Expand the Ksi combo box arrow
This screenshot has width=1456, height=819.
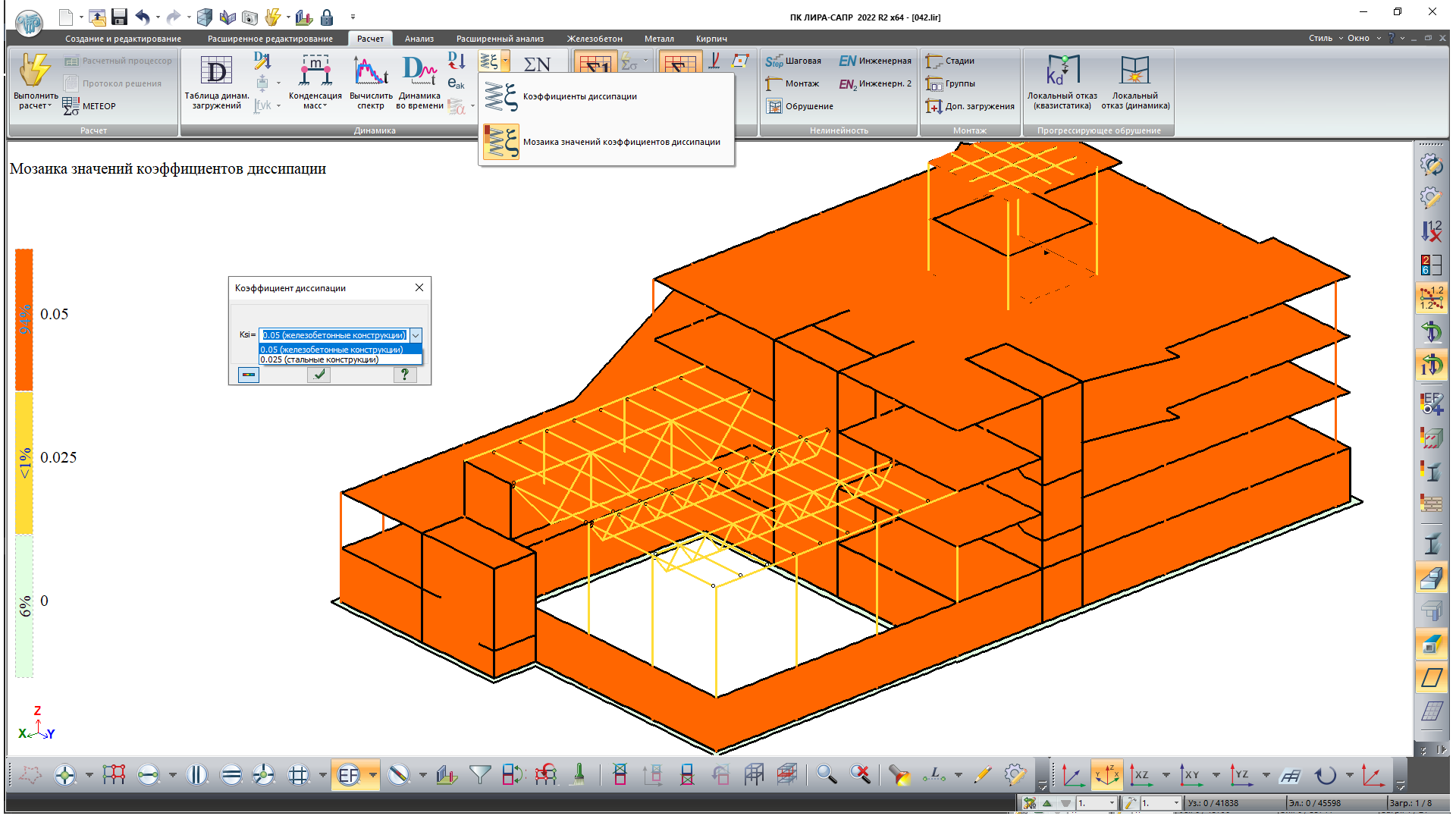(x=416, y=335)
